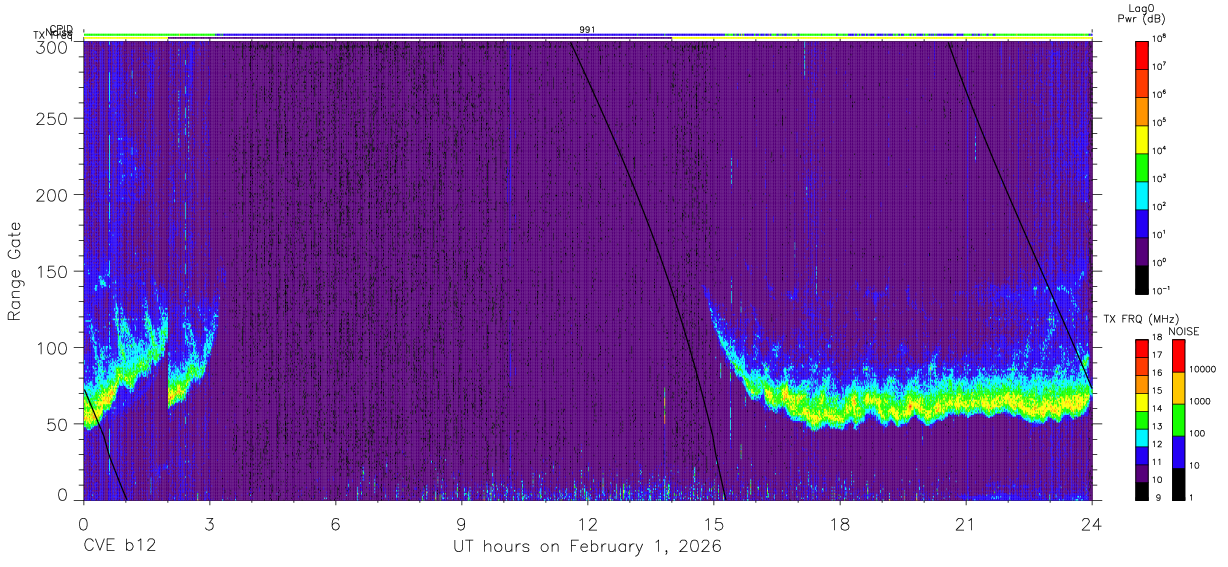Image resolution: width=1228 pixels, height=567 pixels.
Task: Click the x-axis tick label '15'
Action: (714, 524)
